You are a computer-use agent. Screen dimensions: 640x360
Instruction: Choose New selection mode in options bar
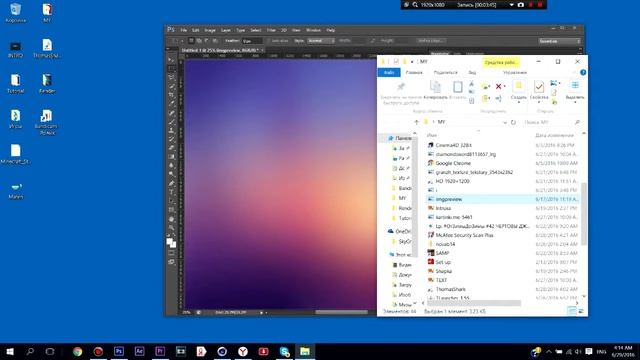click(x=191, y=41)
